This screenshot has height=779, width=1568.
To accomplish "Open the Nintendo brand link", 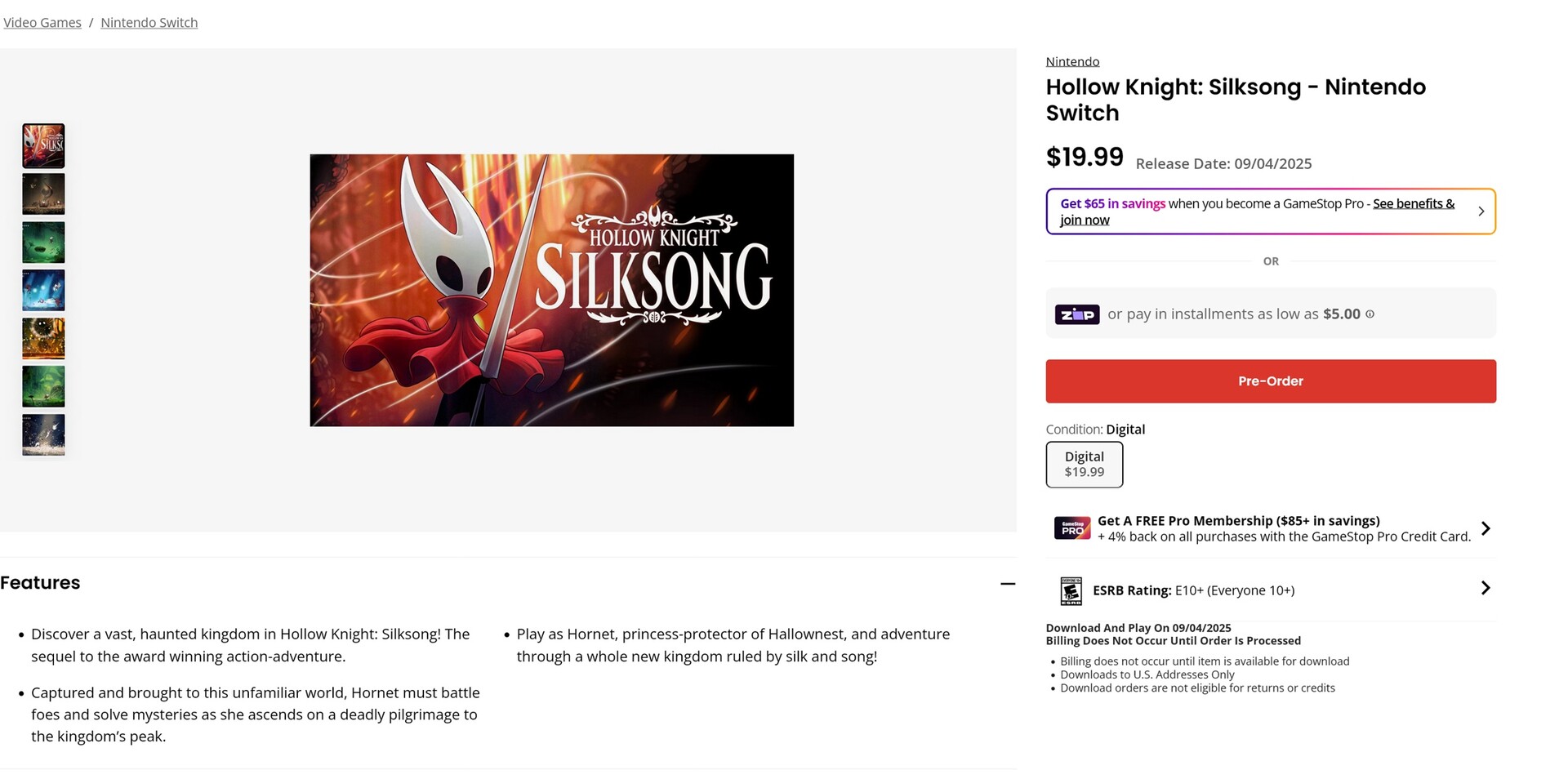I will pos(1071,62).
